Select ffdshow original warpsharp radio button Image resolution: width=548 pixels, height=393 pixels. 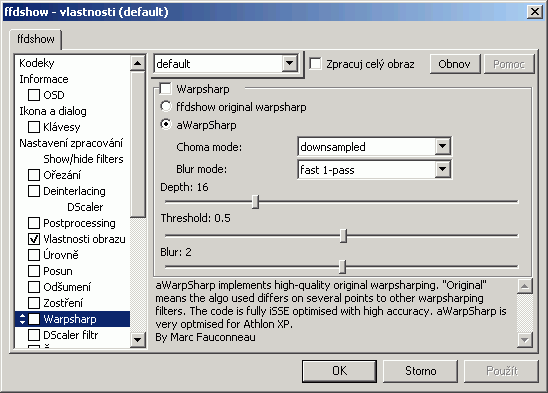166,106
